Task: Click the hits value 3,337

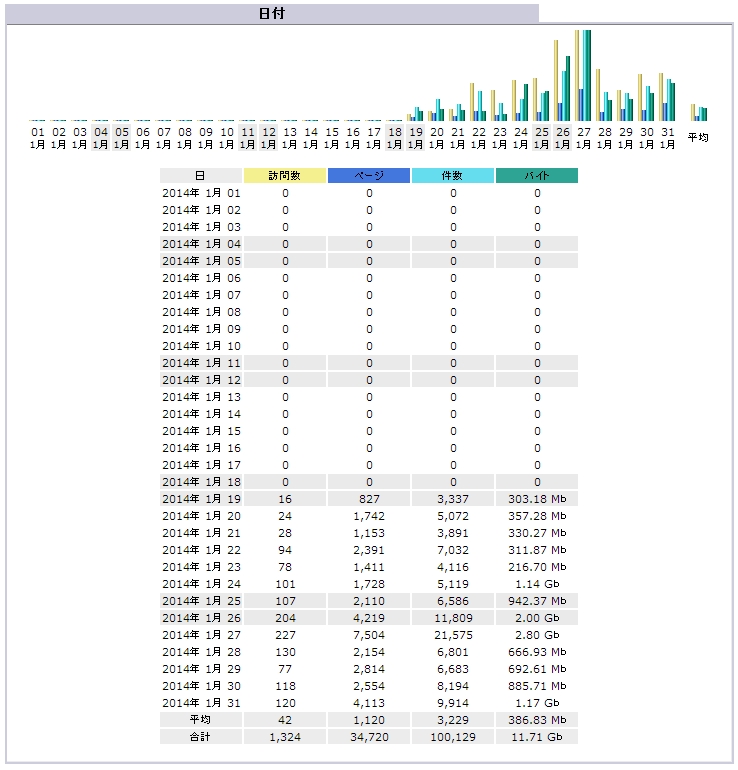Action: click(x=453, y=499)
